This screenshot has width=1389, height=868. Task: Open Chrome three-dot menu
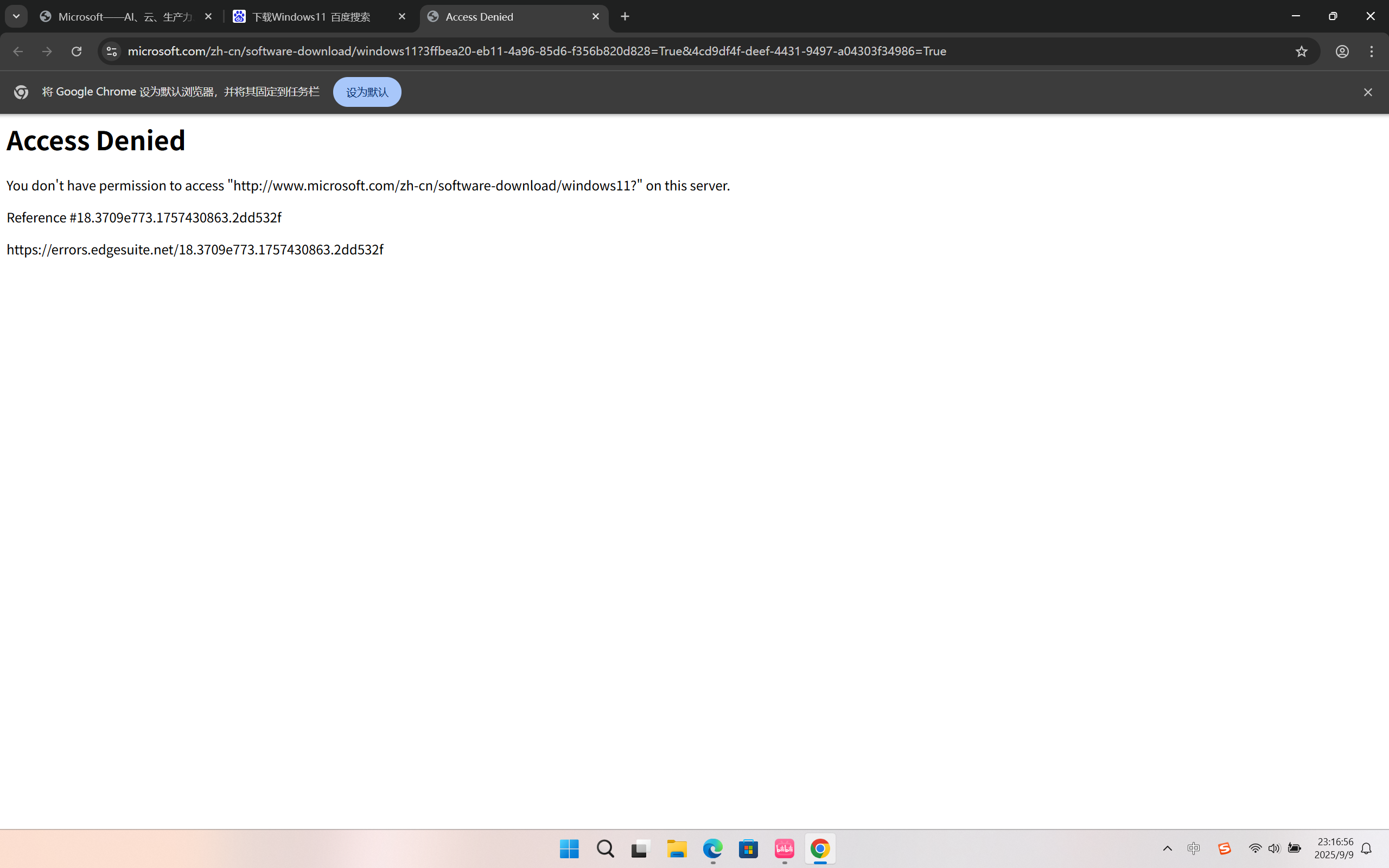tap(1372, 51)
